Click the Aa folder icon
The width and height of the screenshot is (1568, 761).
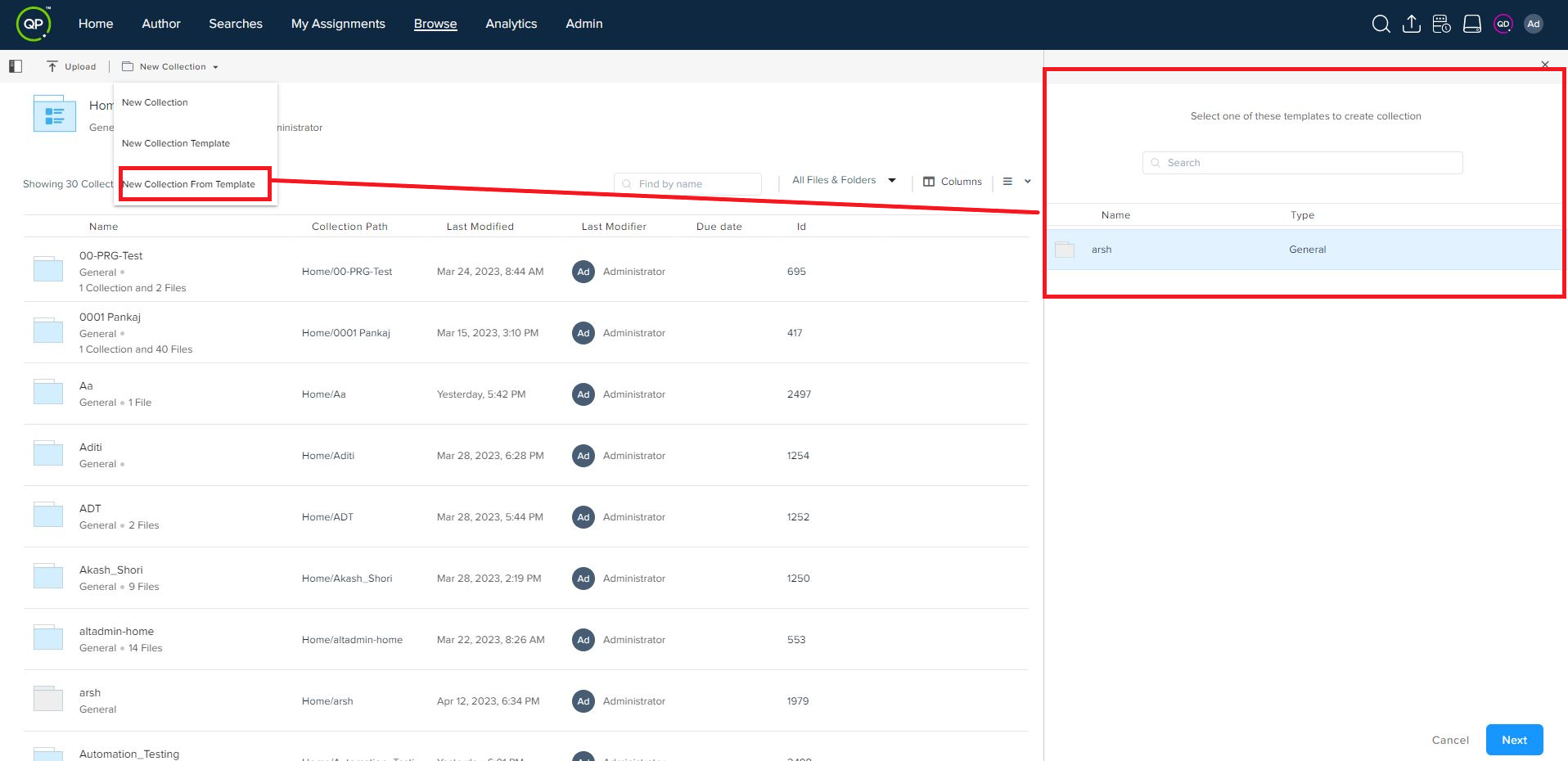click(x=48, y=392)
